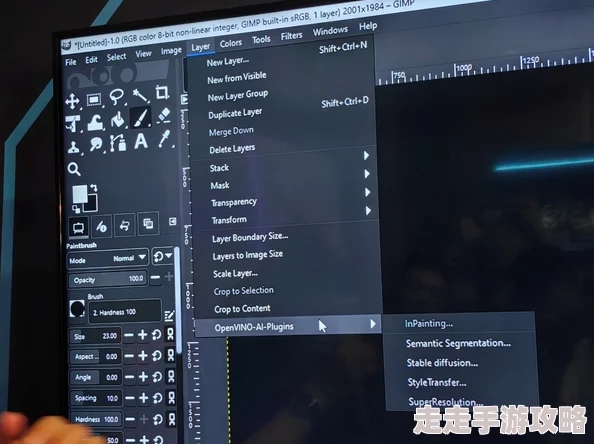The width and height of the screenshot is (594, 444).
Task: Toggle Angle link to brush default
Action: pos(171,376)
